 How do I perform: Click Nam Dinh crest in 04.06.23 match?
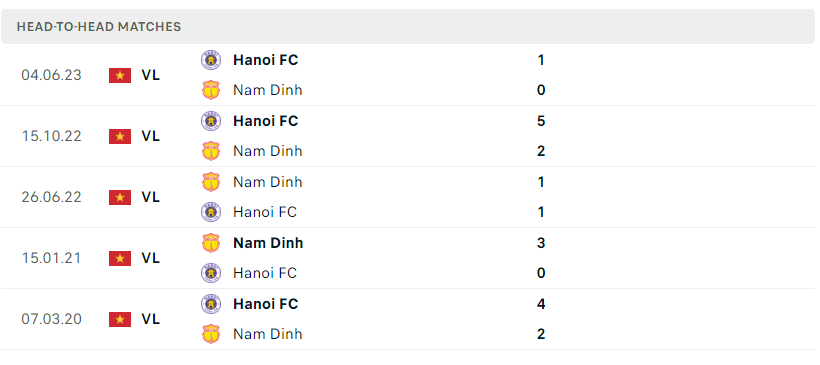211,90
